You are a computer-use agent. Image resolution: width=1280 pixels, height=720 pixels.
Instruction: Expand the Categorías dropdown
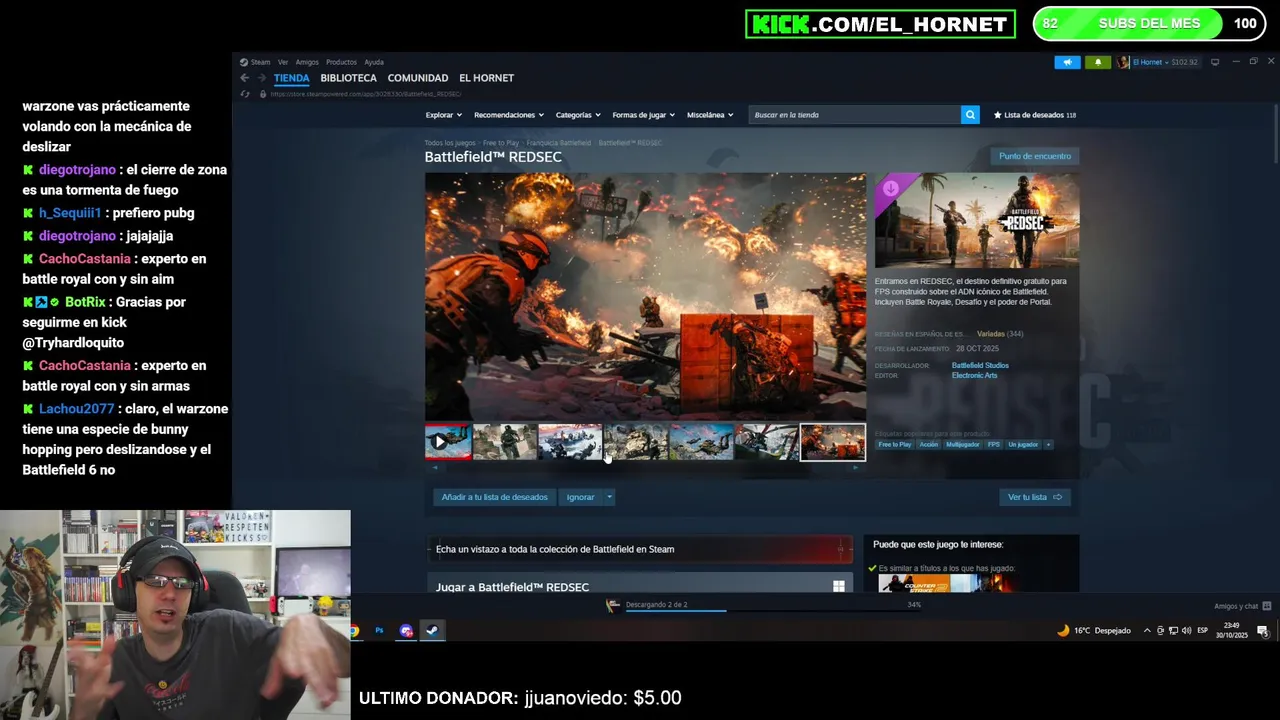click(578, 115)
